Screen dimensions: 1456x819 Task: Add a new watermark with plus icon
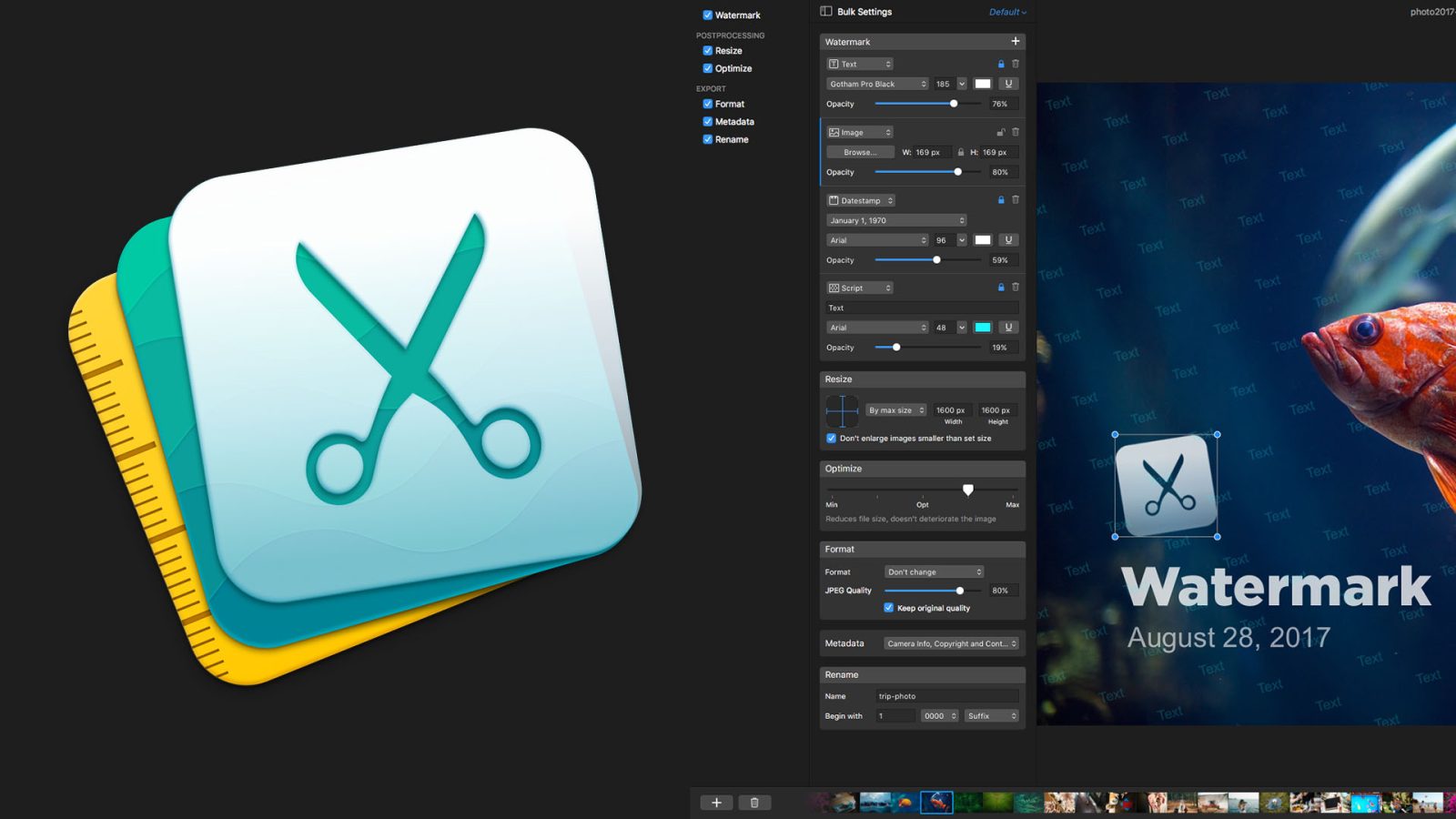pyautogui.click(x=1015, y=41)
